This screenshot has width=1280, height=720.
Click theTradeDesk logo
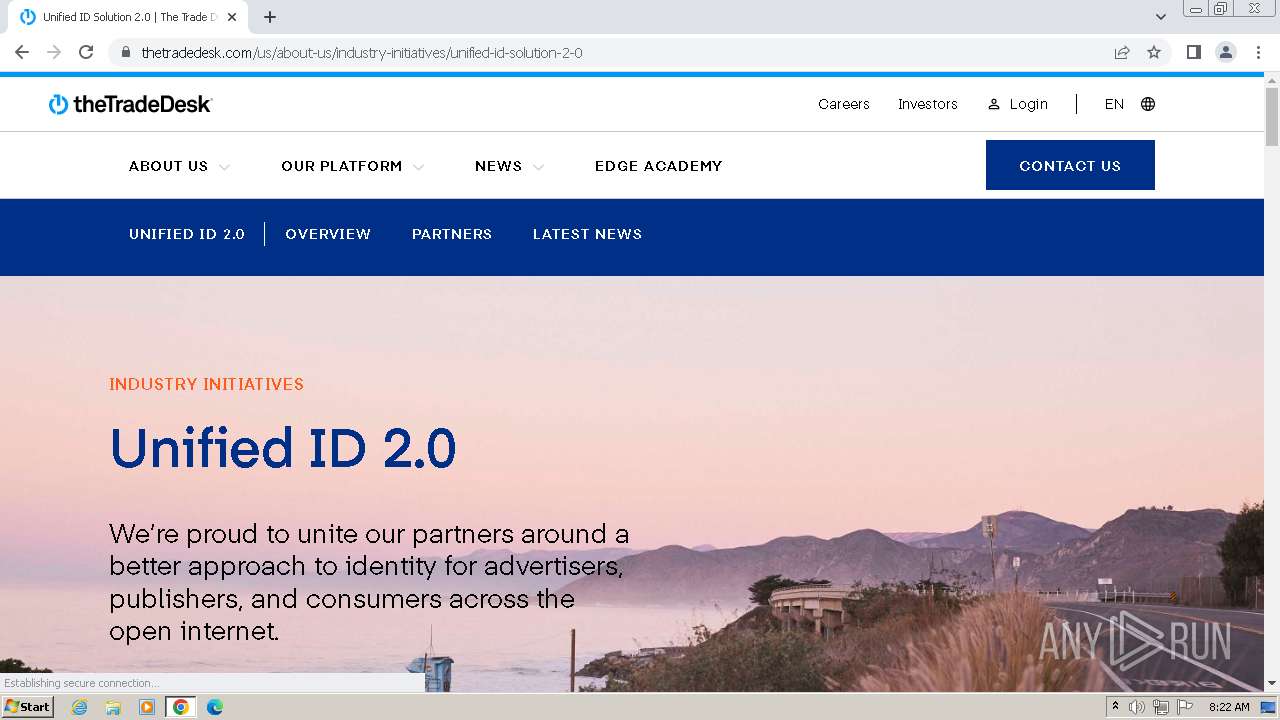pos(130,104)
